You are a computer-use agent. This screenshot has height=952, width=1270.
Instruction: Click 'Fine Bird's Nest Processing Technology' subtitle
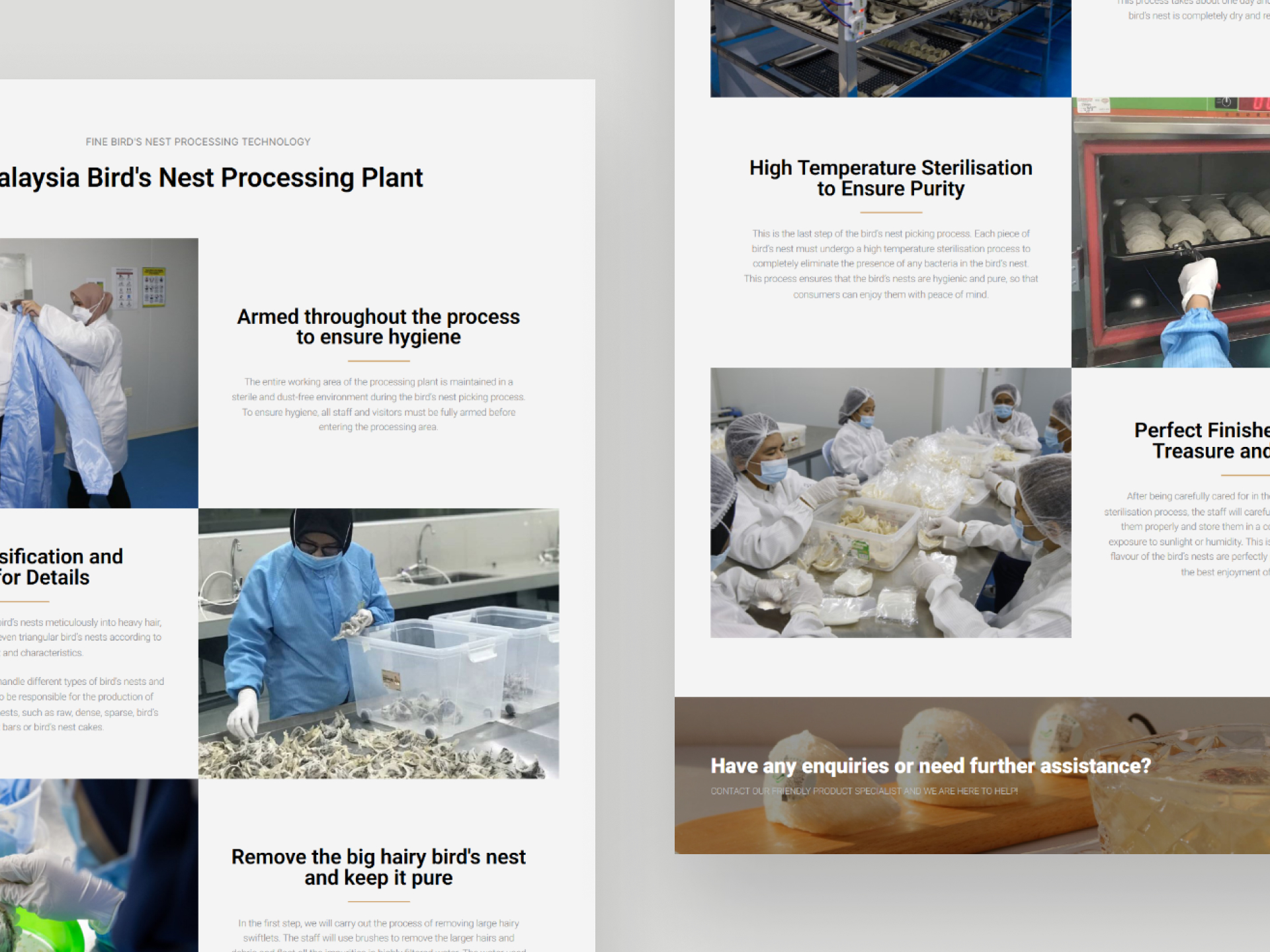click(x=198, y=141)
